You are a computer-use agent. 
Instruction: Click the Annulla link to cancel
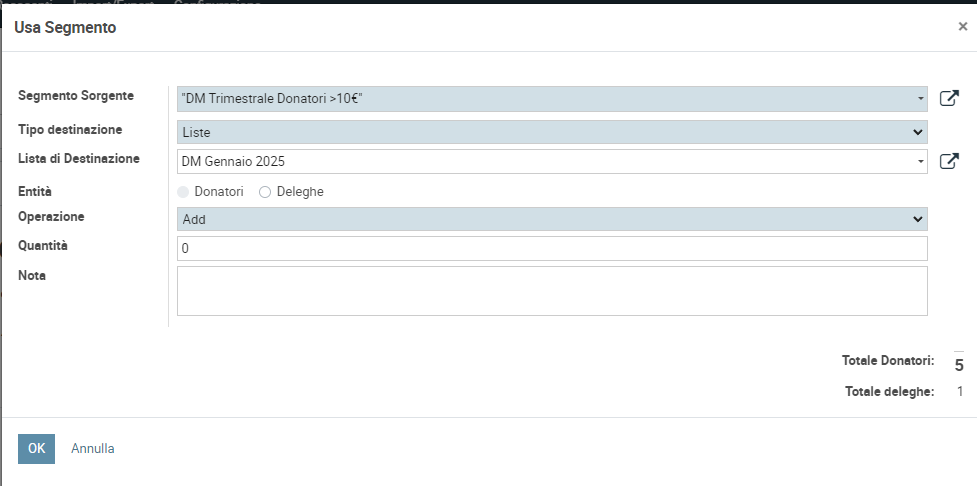[93, 449]
